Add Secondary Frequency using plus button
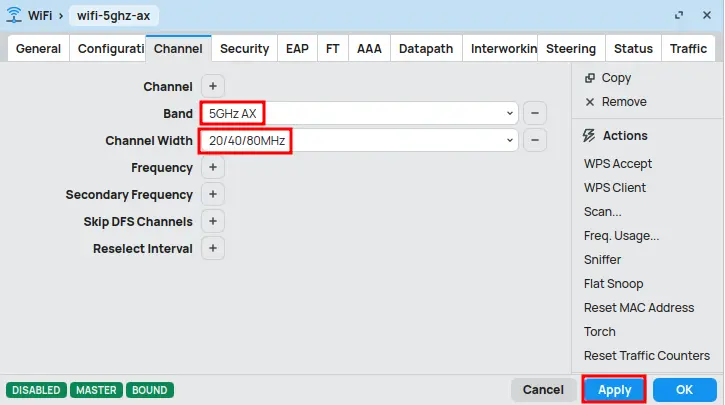725x405 pixels. tap(213, 195)
